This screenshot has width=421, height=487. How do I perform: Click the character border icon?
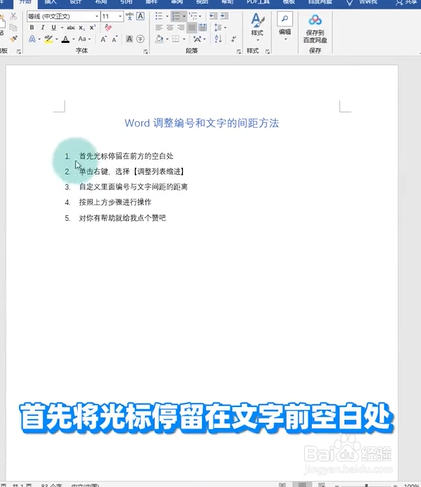(x=141, y=16)
